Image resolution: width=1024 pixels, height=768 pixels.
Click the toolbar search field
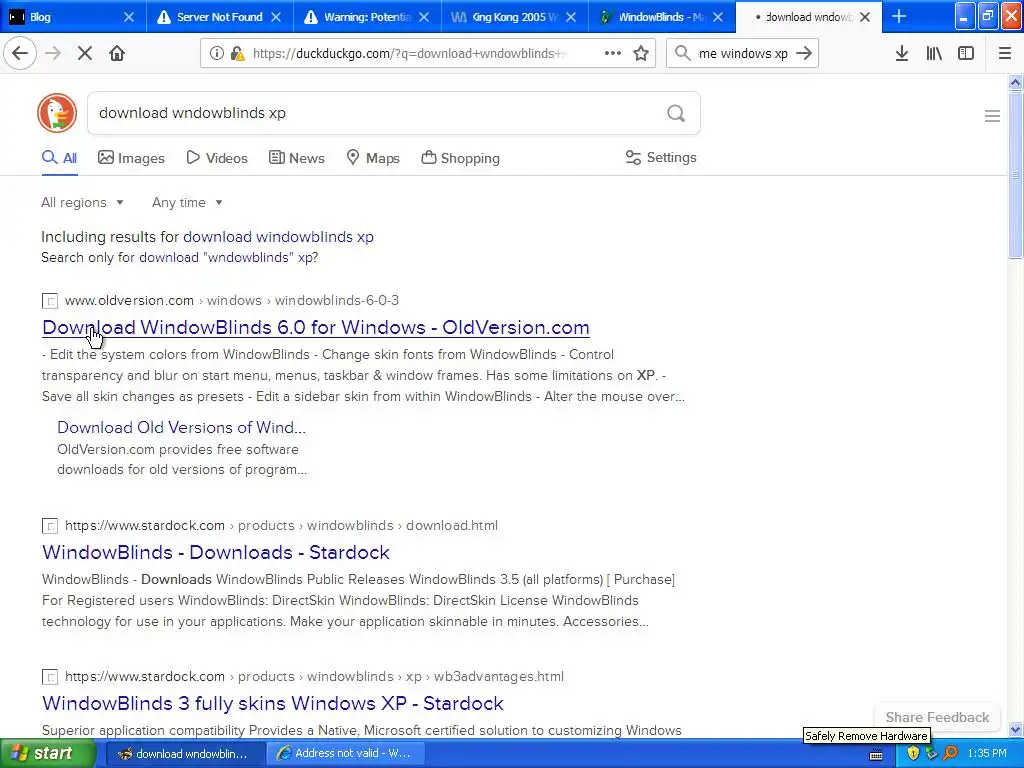click(743, 54)
